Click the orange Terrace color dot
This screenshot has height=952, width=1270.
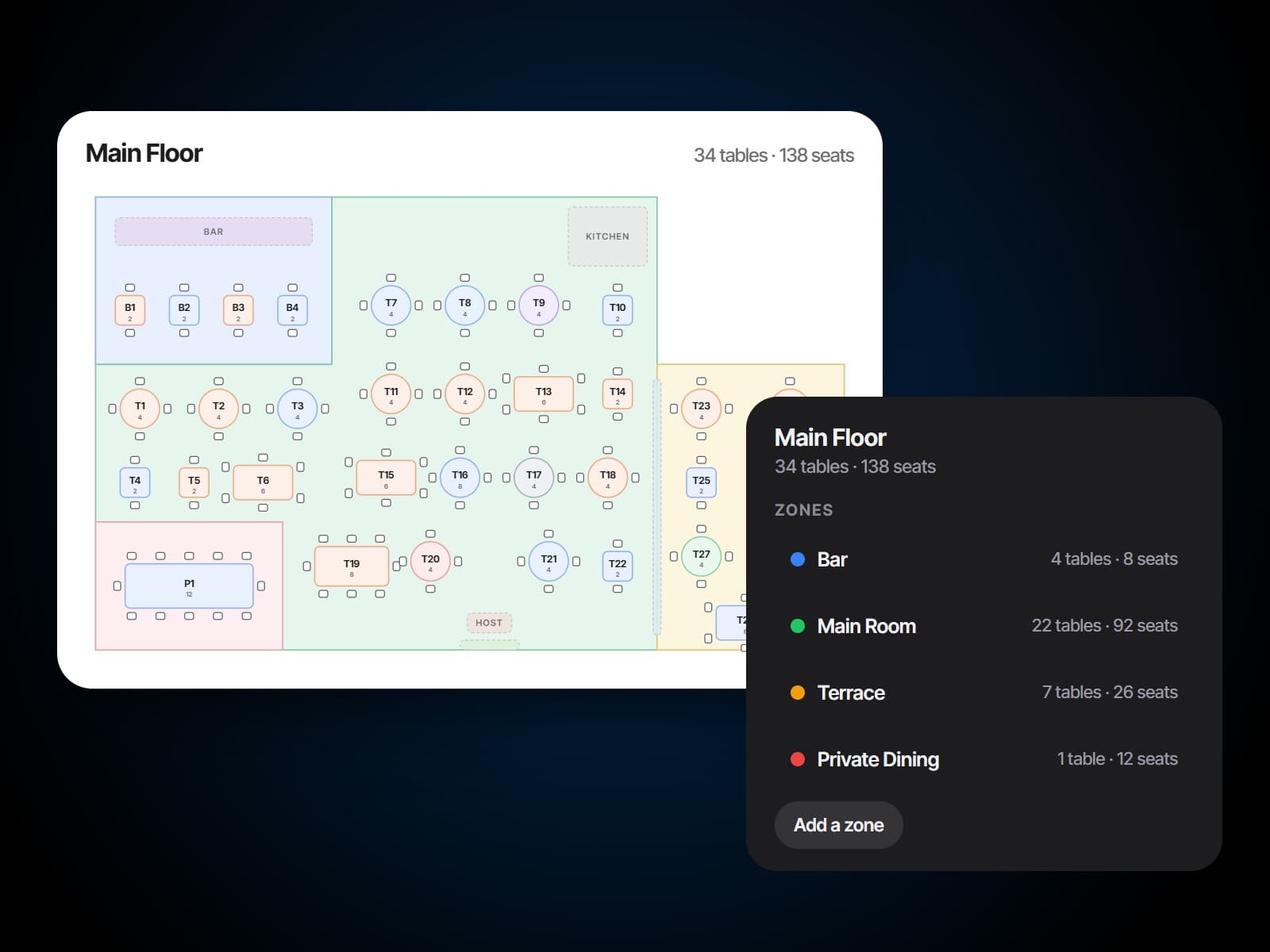798,693
